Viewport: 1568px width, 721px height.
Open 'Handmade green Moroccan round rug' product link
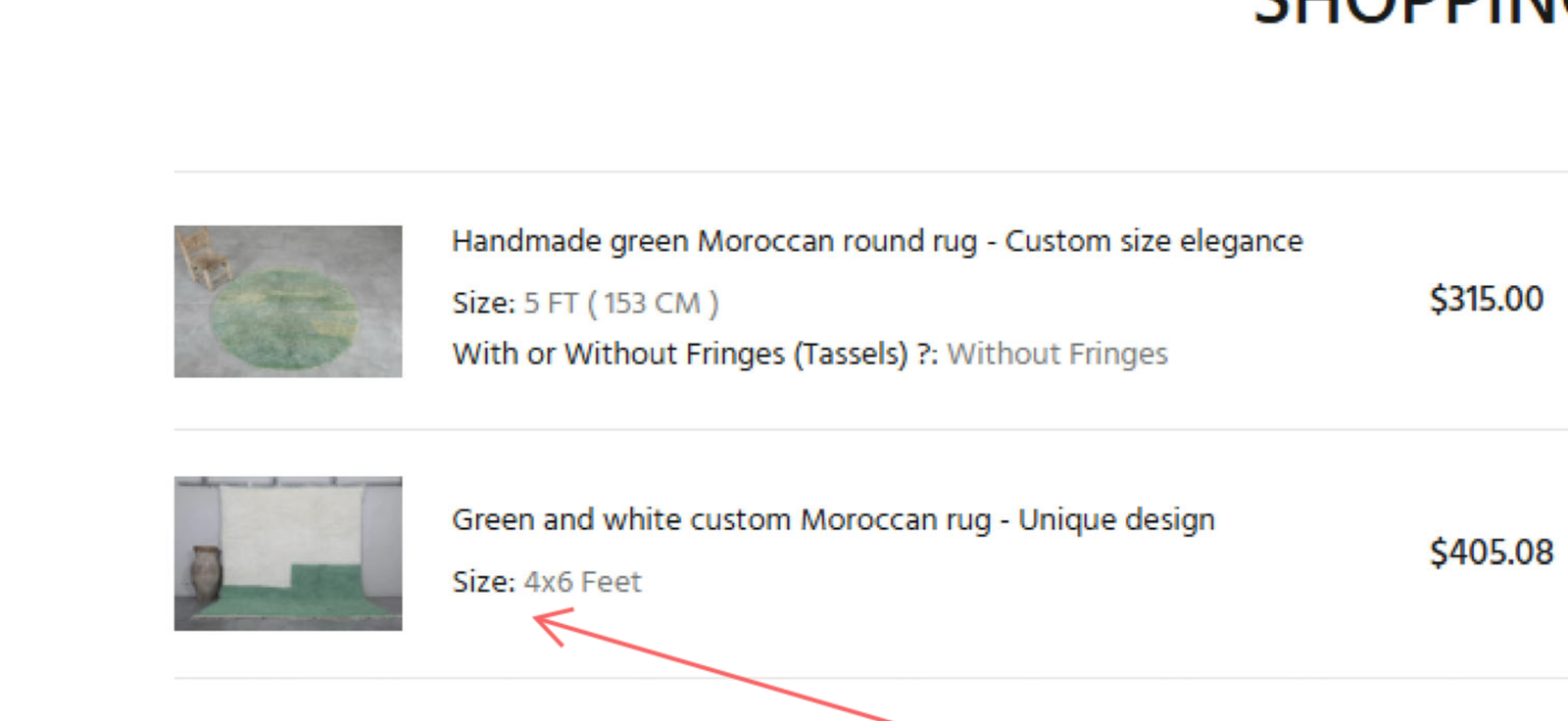click(x=715, y=241)
